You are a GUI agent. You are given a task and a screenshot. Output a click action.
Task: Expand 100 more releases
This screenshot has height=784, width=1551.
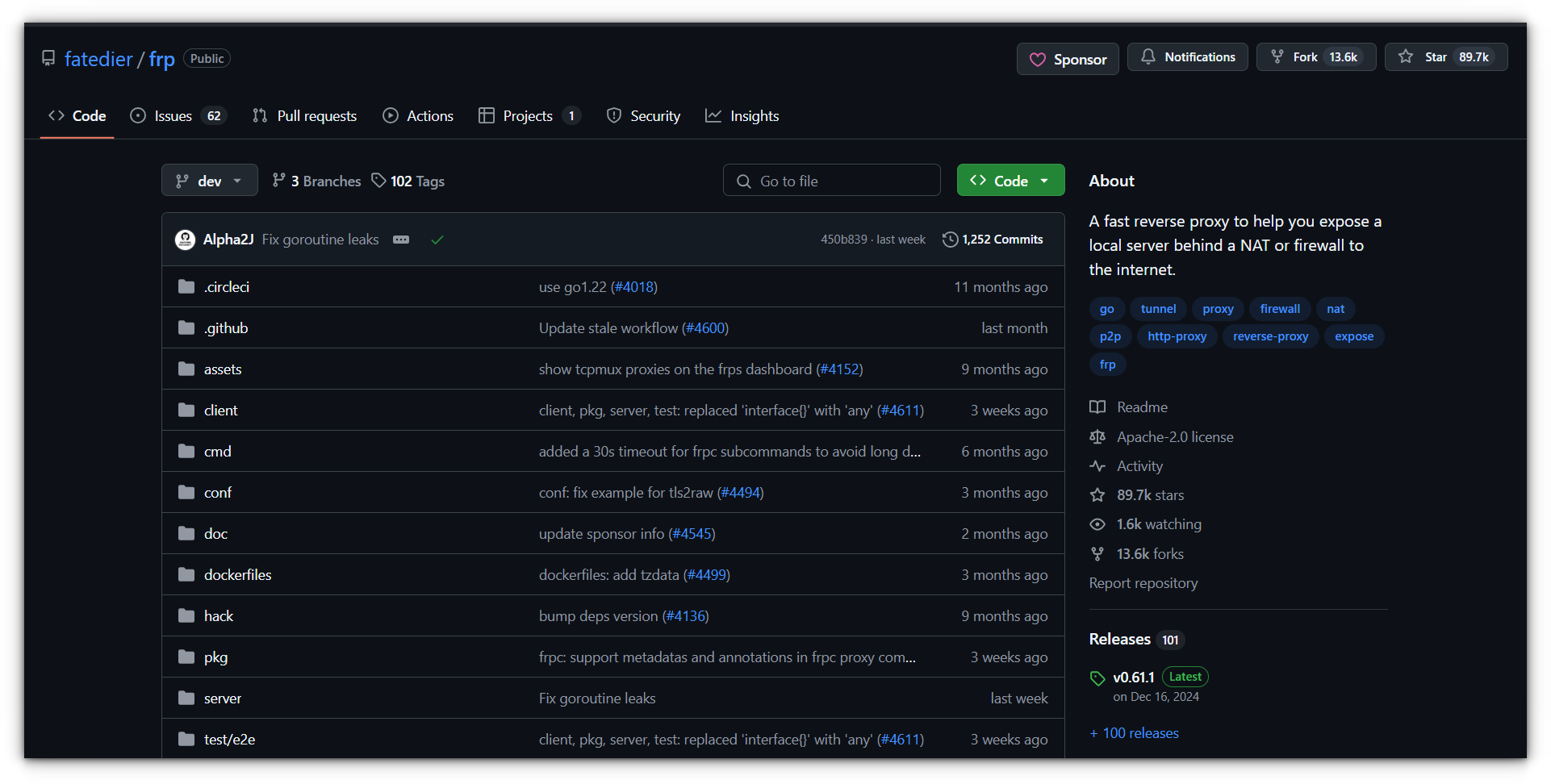1134,732
